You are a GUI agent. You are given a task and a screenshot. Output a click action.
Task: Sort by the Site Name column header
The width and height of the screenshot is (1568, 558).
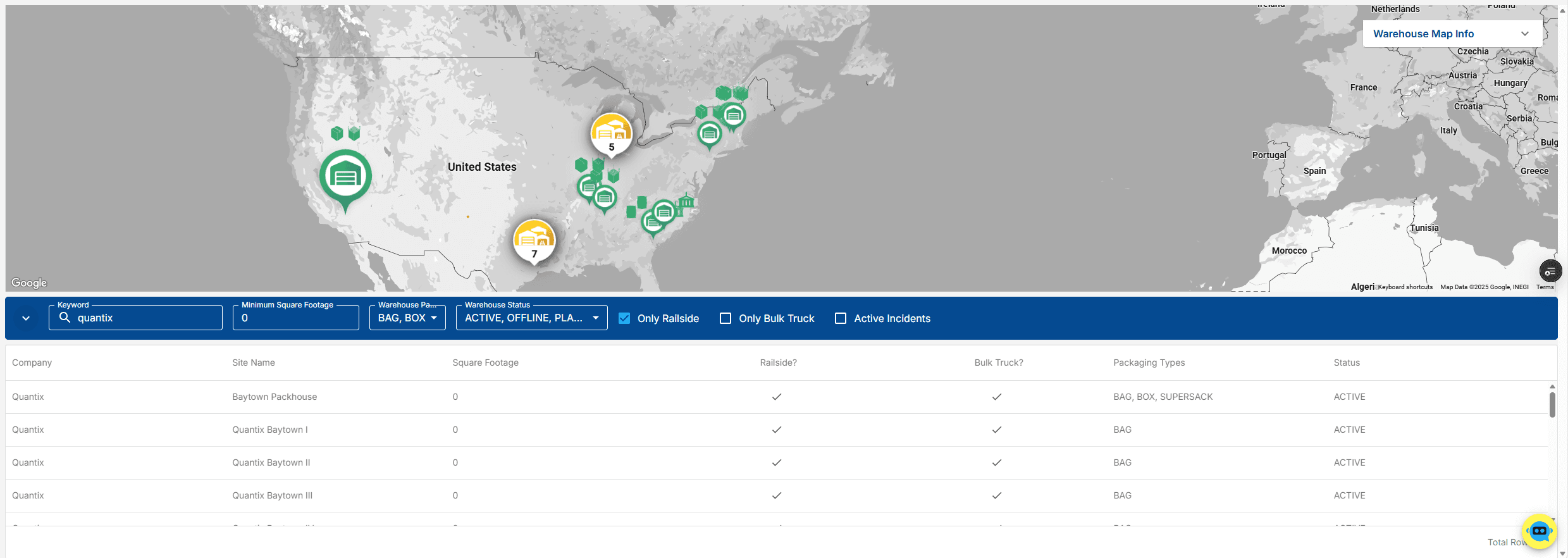(x=254, y=363)
